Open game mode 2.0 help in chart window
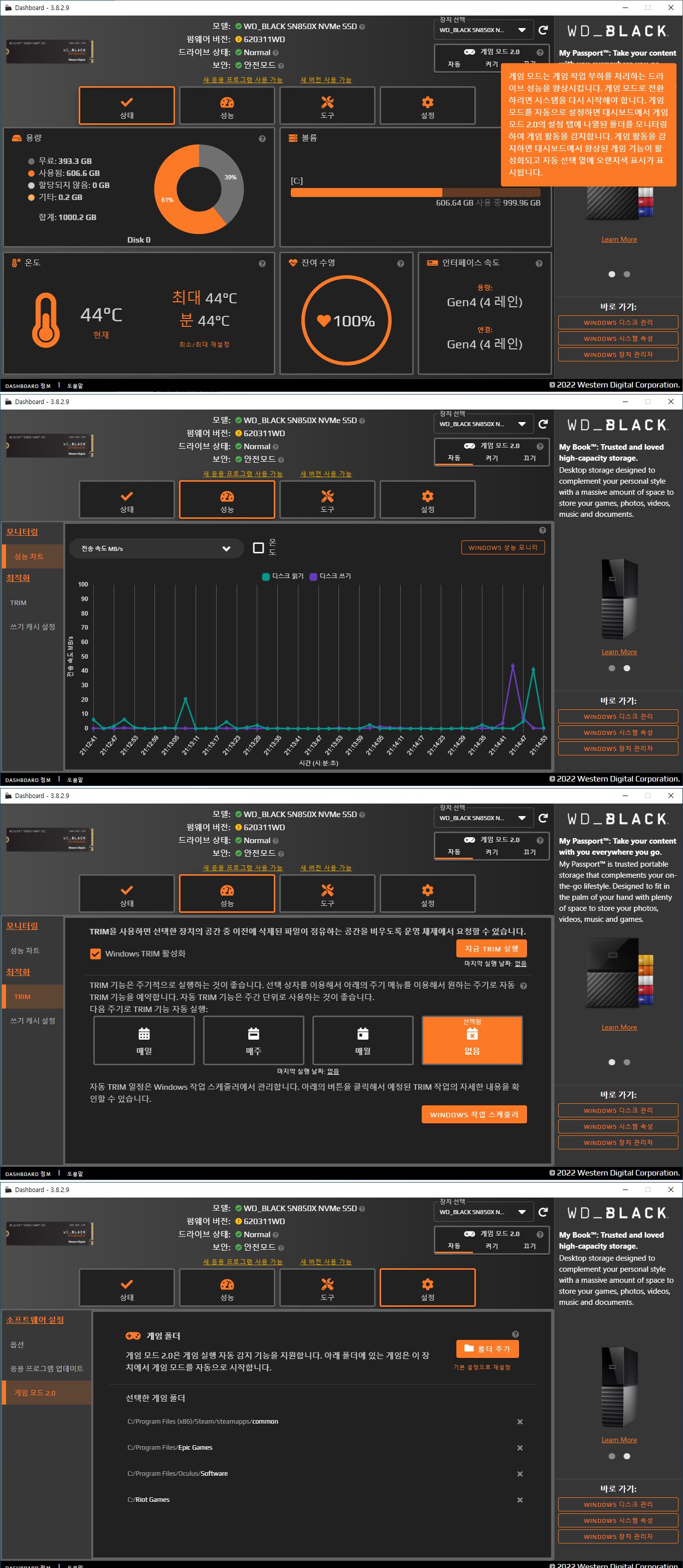Viewport: 683px width, 1568px height. click(x=540, y=446)
